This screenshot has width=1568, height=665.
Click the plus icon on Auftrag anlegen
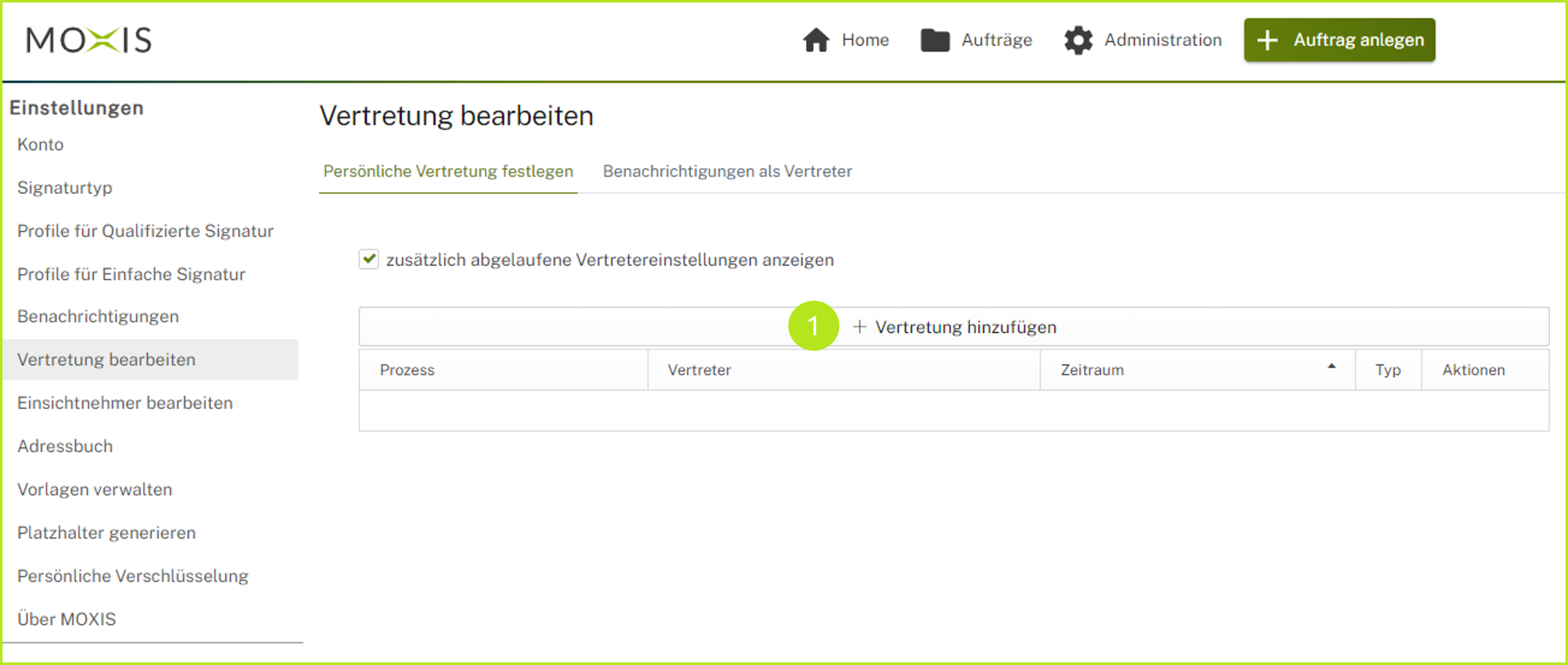tap(1267, 39)
